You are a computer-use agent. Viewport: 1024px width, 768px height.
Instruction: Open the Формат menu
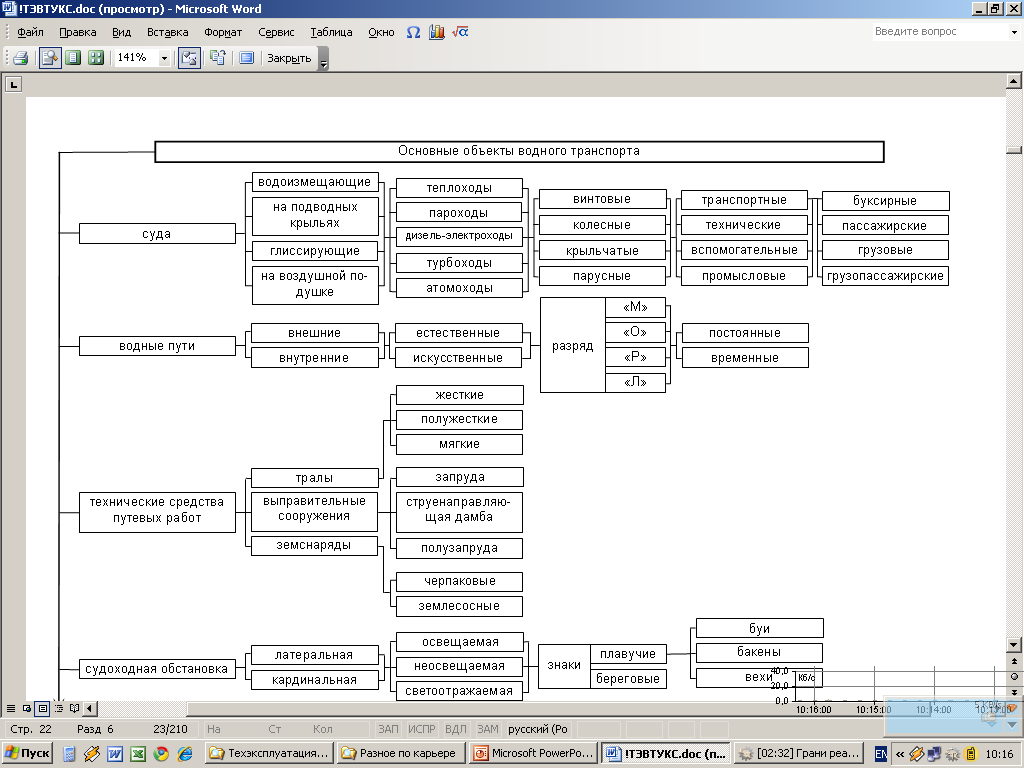(x=223, y=32)
